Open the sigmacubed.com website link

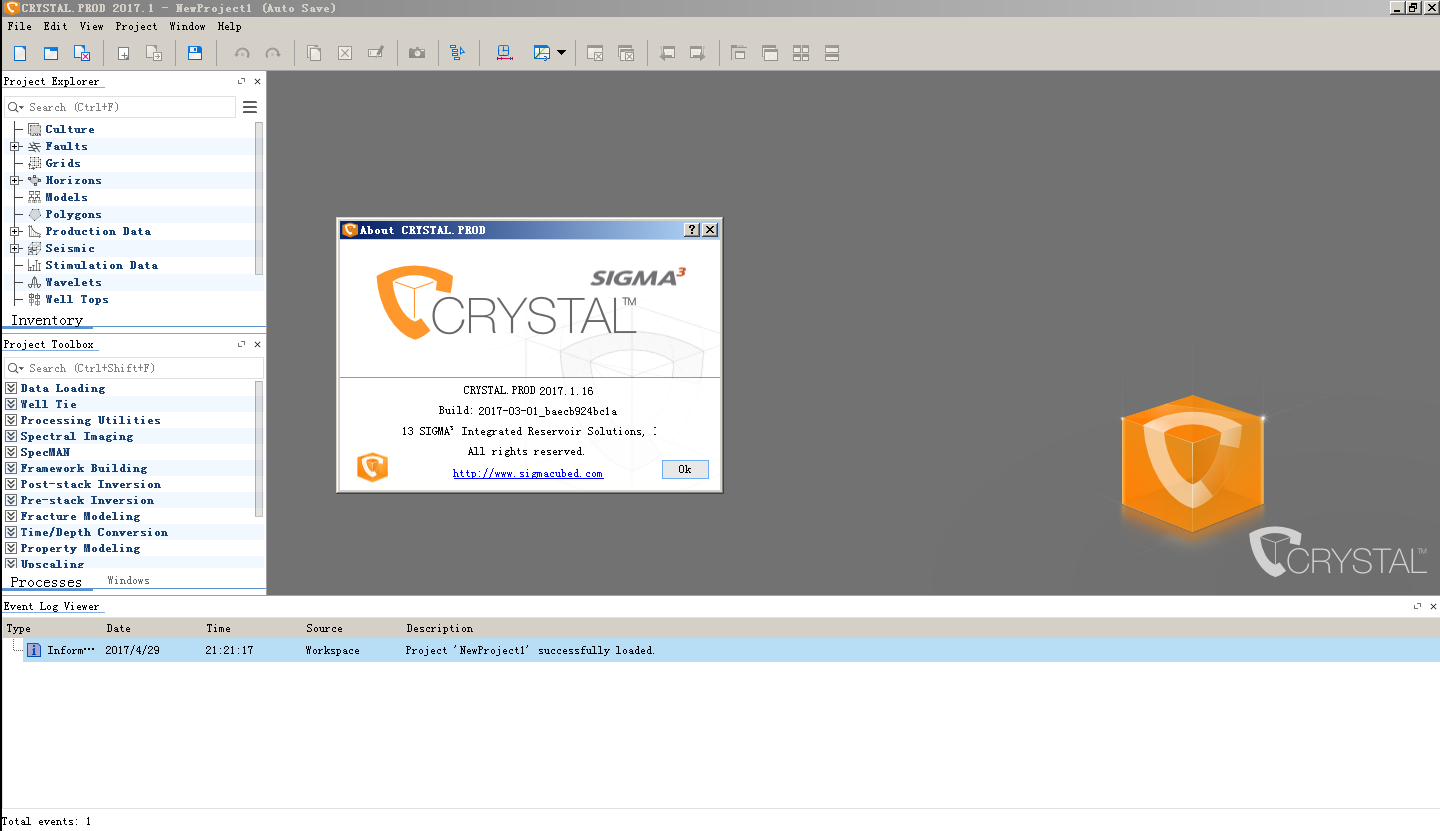(x=528, y=473)
